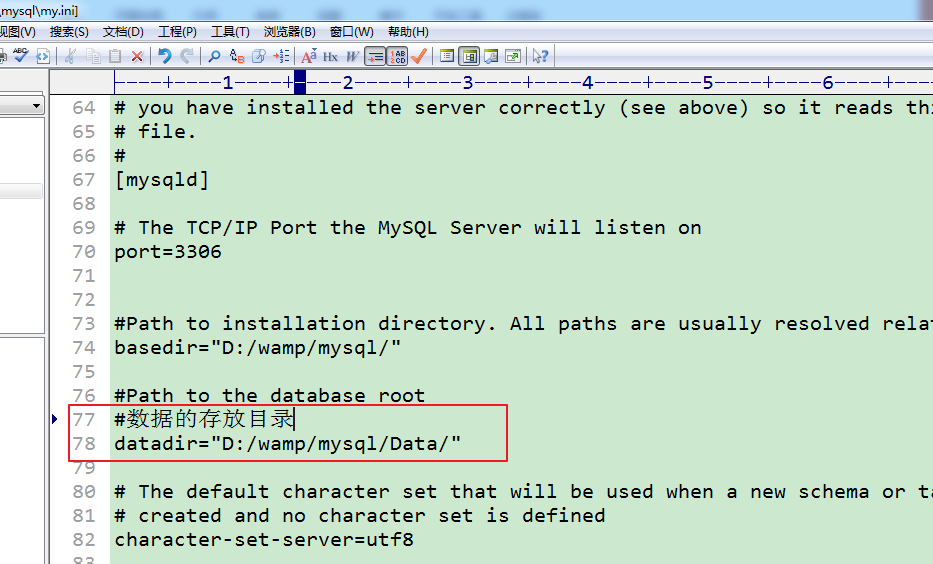
Task: Open the output window icon
Action: (x=491, y=56)
